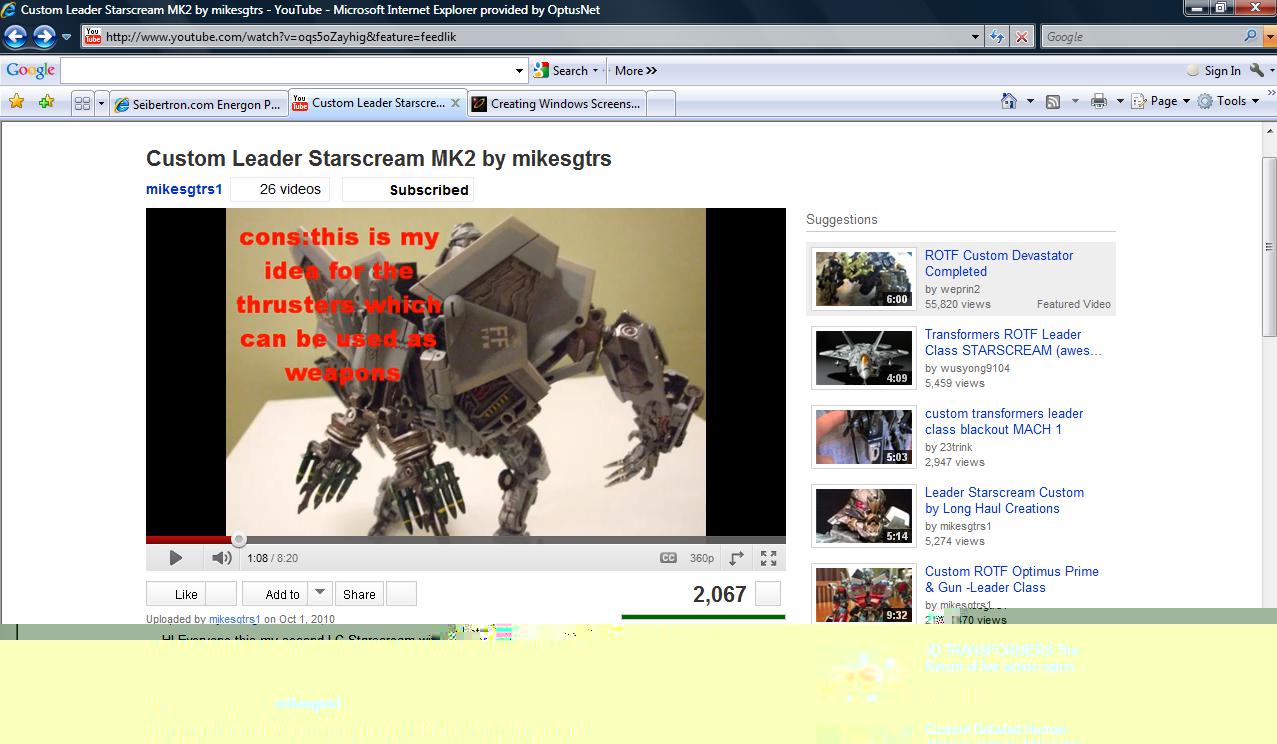Open the Tools menu dropdown
Image resolution: width=1277 pixels, height=744 pixels.
pyautogui.click(x=1229, y=101)
